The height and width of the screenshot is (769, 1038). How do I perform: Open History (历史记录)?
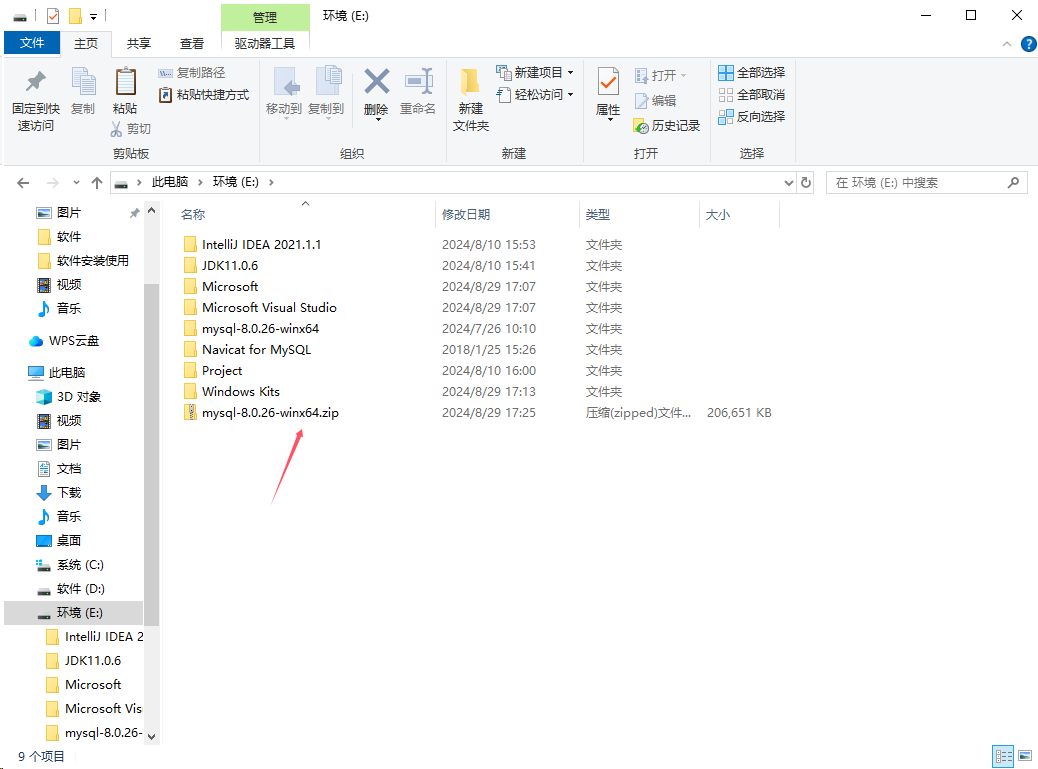(x=667, y=125)
